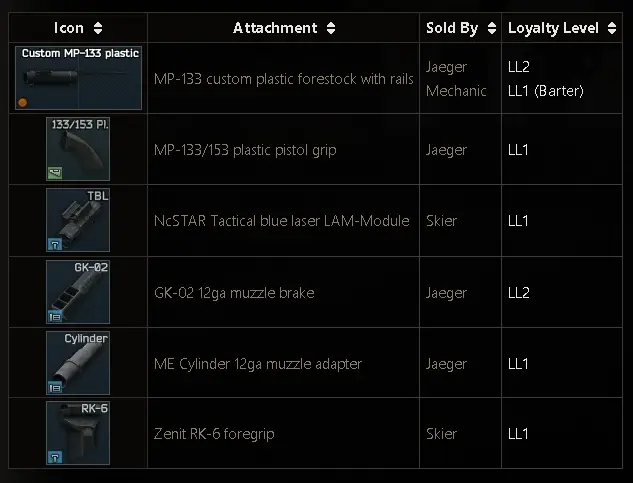Open NcSTAR Tactical blue laser LAM-Module link
Screen dimensions: 633x483
point(281,221)
